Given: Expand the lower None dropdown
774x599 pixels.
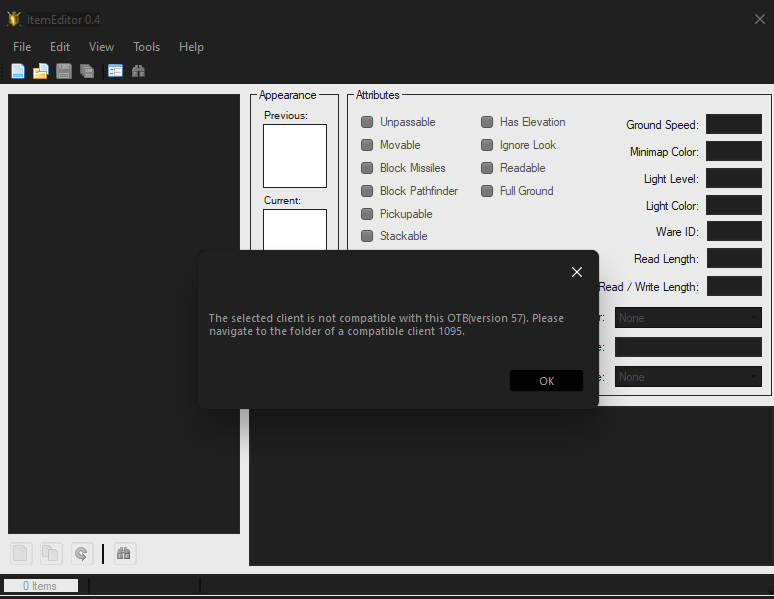Looking at the screenshot, I should click(688, 377).
